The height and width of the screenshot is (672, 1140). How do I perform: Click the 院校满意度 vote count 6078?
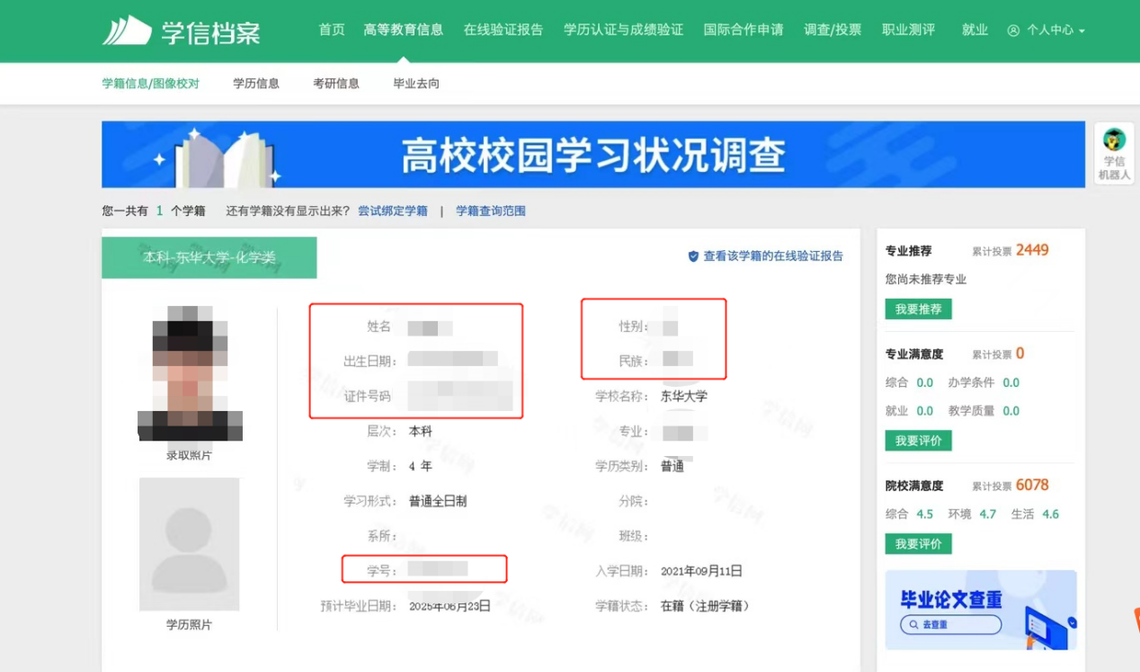pyautogui.click(x=1032, y=485)
